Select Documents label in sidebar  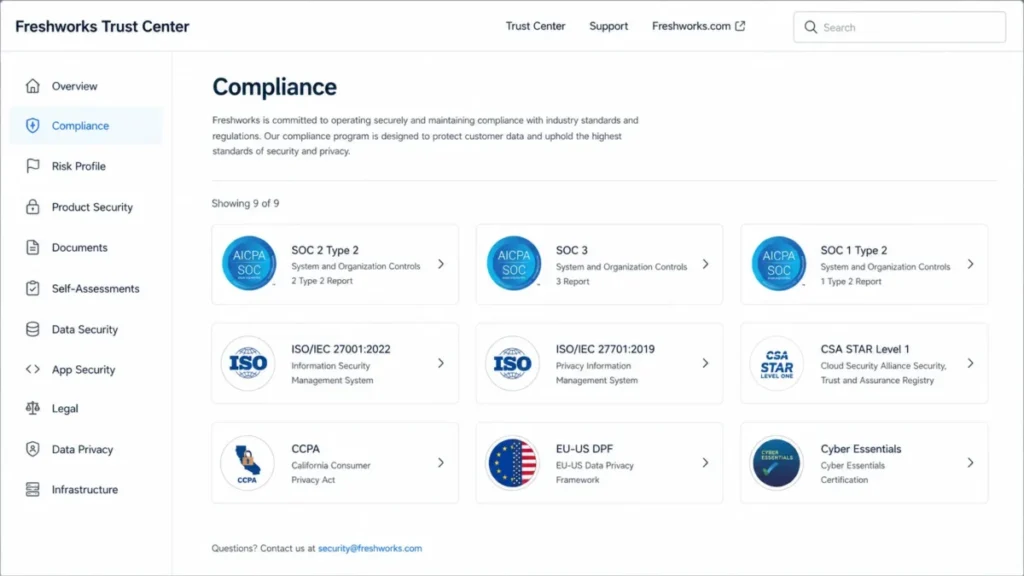pos(80,248)
